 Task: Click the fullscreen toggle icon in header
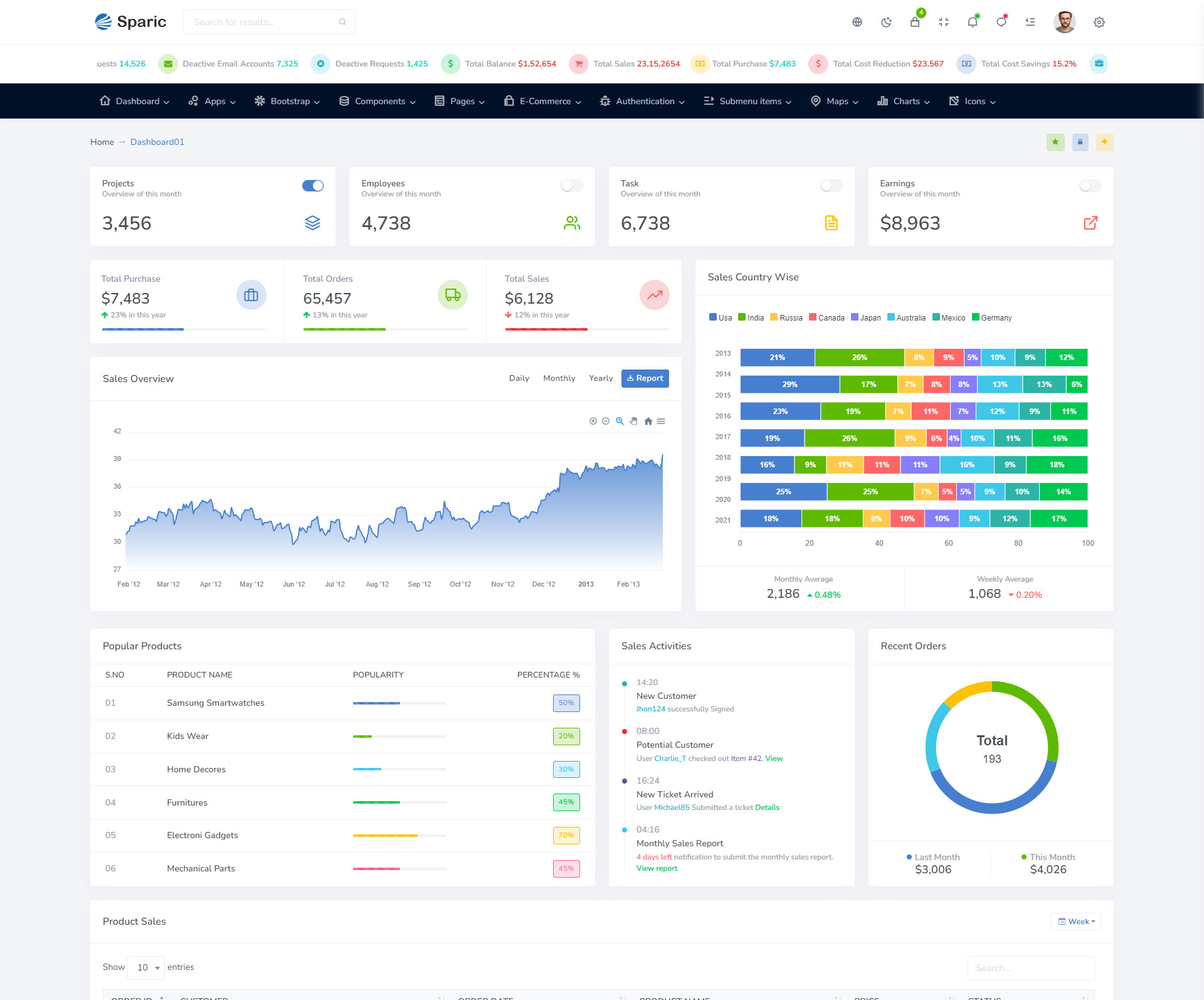coord(944,22)
